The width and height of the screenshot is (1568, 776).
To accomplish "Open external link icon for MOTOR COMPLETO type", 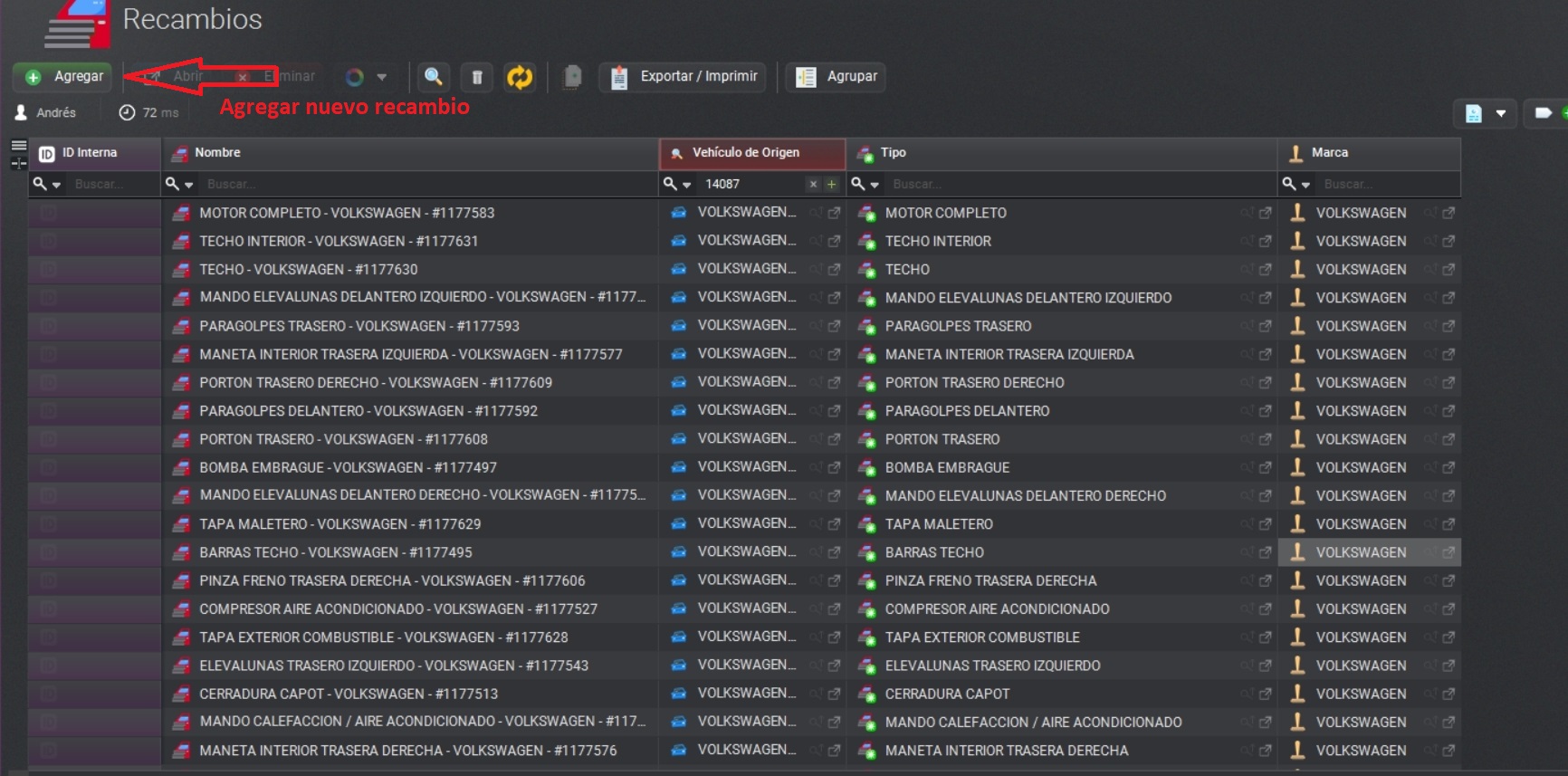I will click(x=1266, y=213).
